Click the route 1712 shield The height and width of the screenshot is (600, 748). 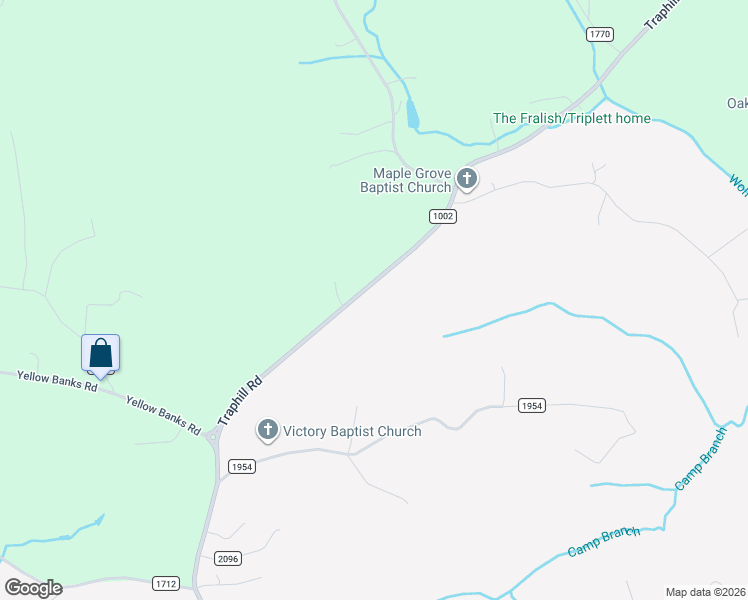tap(166, 583)
